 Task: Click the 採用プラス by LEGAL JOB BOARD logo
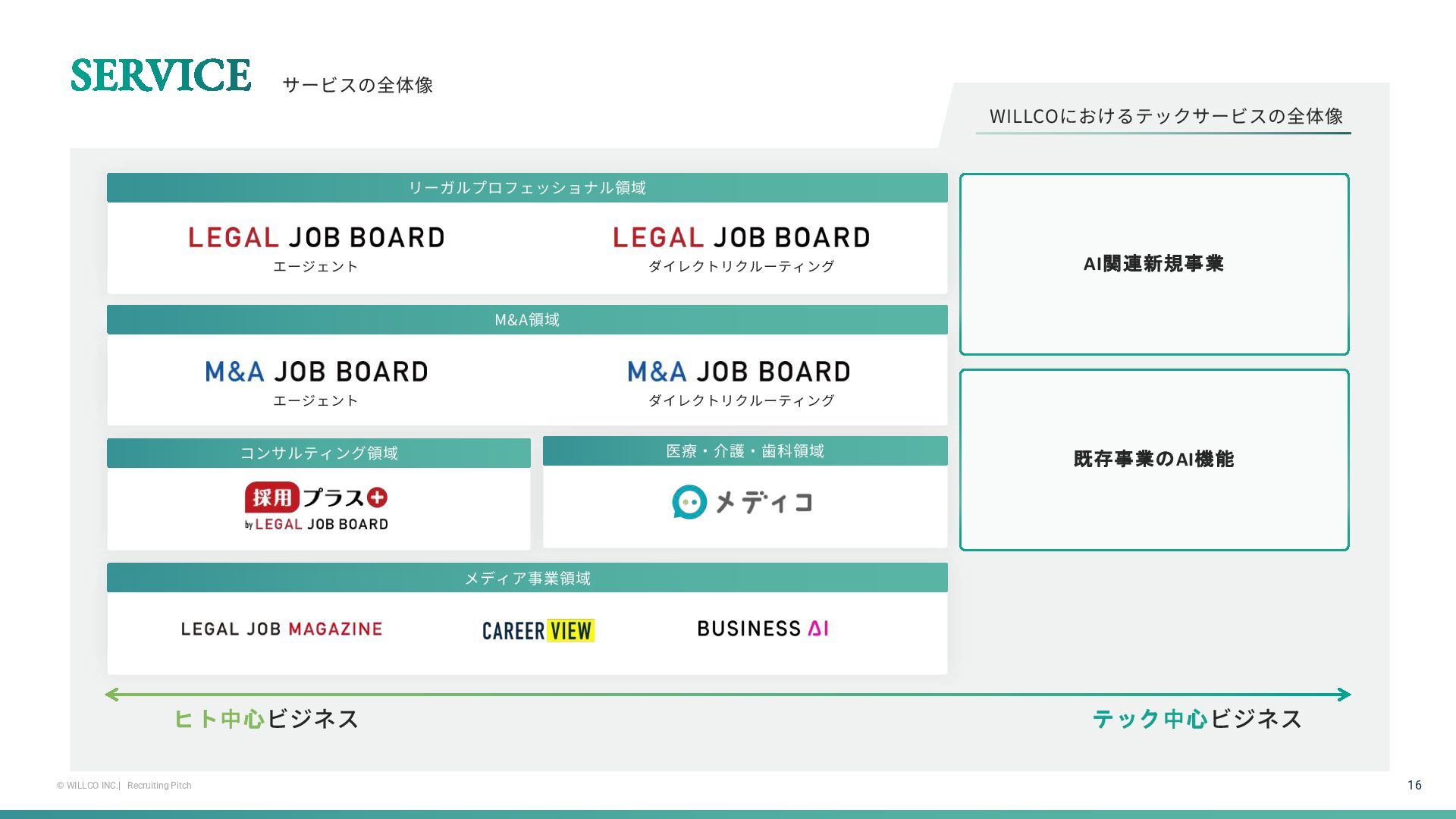tap(316, 506)
